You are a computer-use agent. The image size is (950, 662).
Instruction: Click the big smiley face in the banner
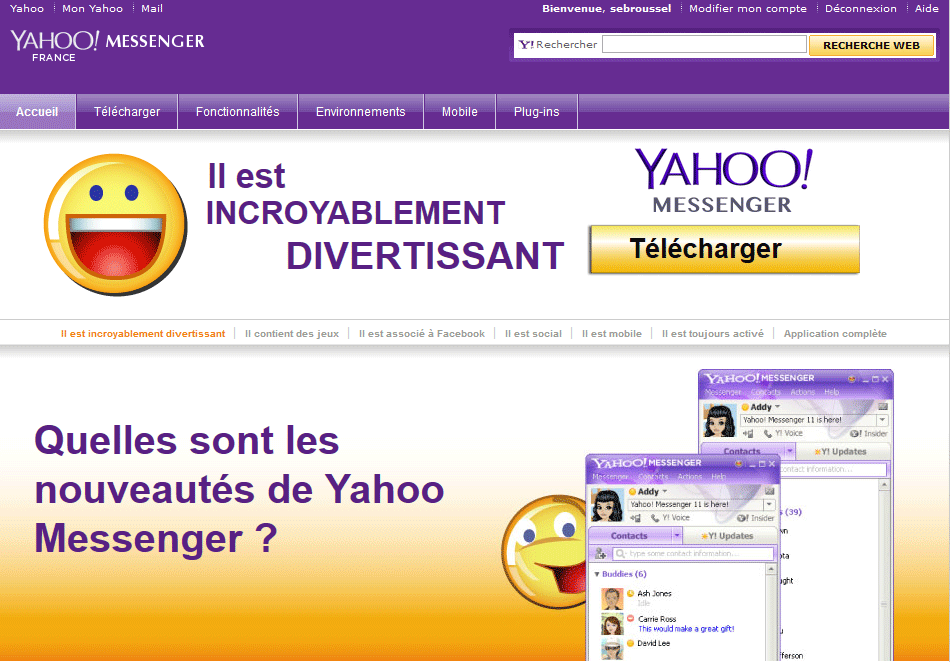(116, 225)
